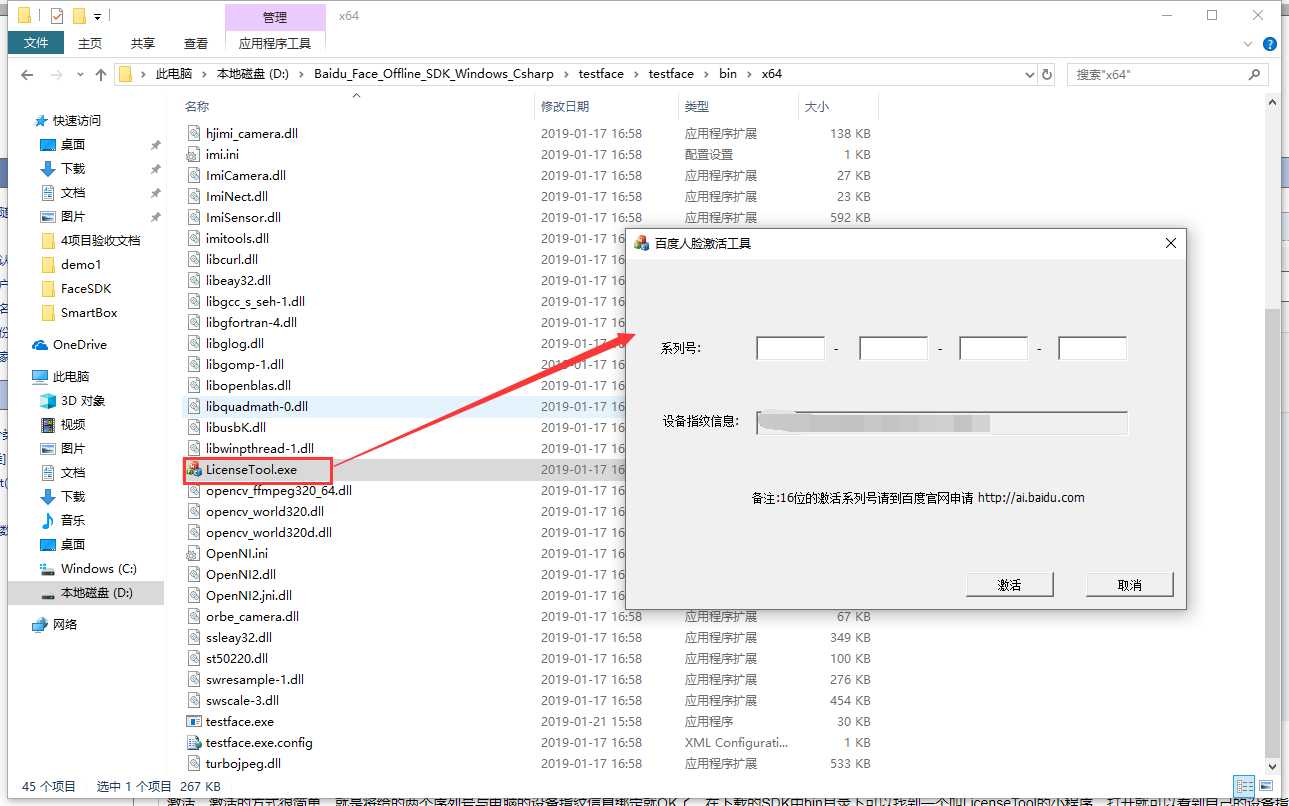
Task: Open 下载 under quick access
Action: pos(73,168)
